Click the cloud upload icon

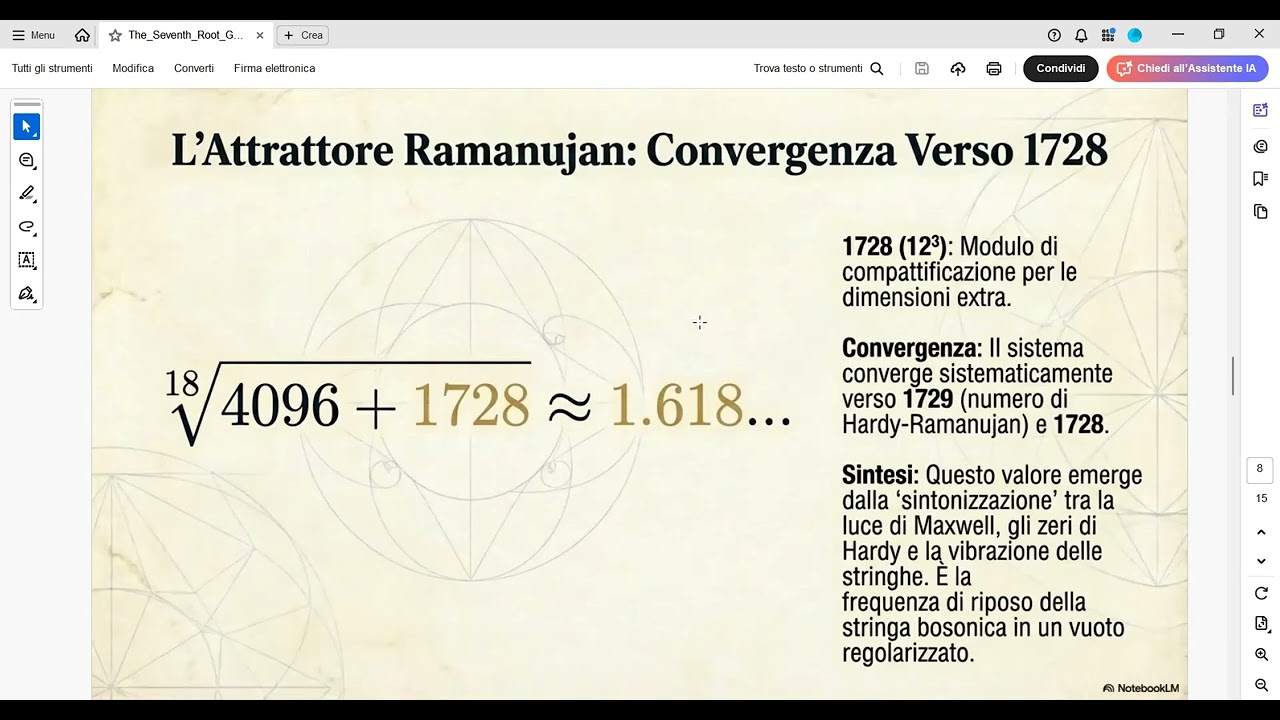(x=958, y=69)
